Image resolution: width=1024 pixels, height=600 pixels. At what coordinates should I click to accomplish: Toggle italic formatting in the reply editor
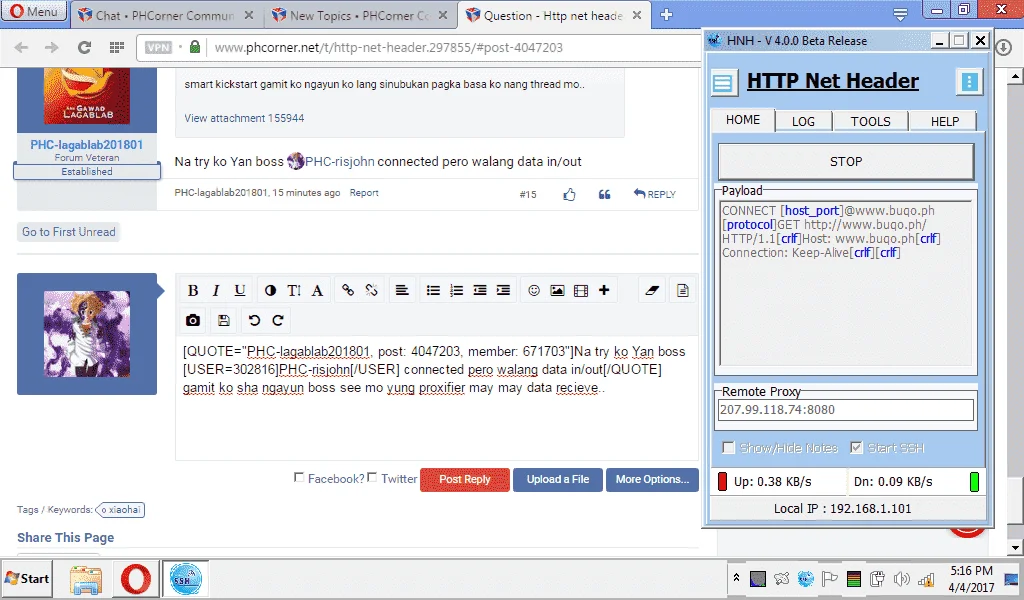pos(216,291)
